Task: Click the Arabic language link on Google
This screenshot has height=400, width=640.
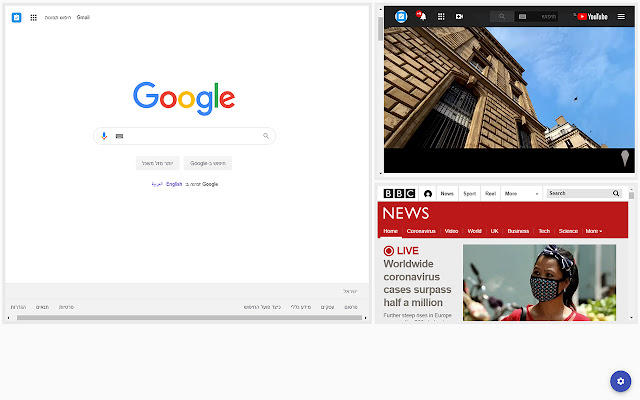Action: coord(157,184)
